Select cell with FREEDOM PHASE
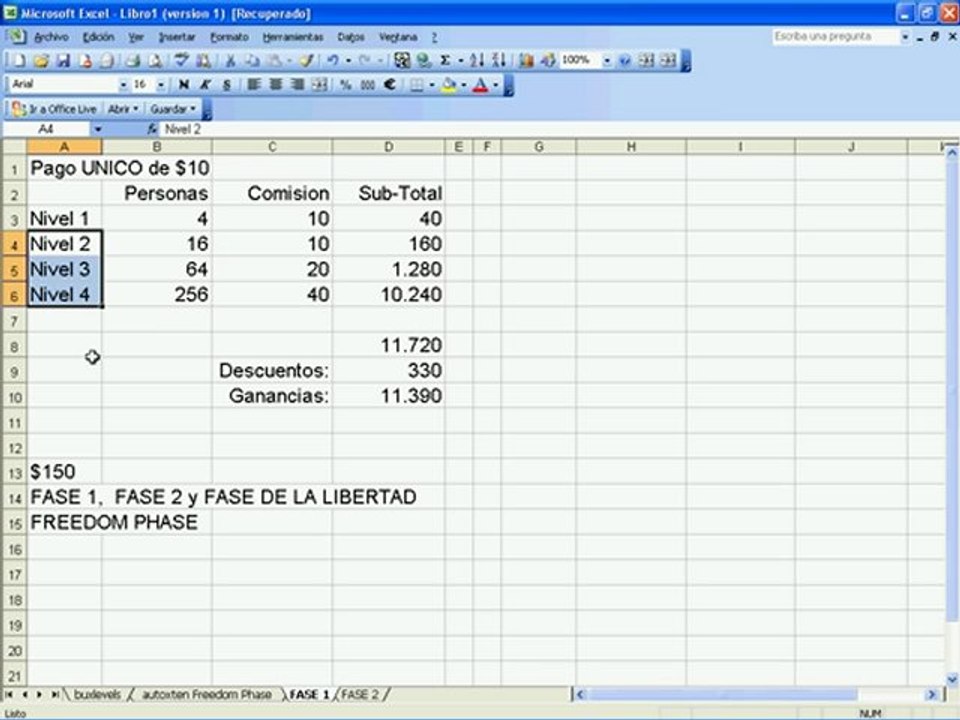The image size is (960, 720). click(64, 523)
